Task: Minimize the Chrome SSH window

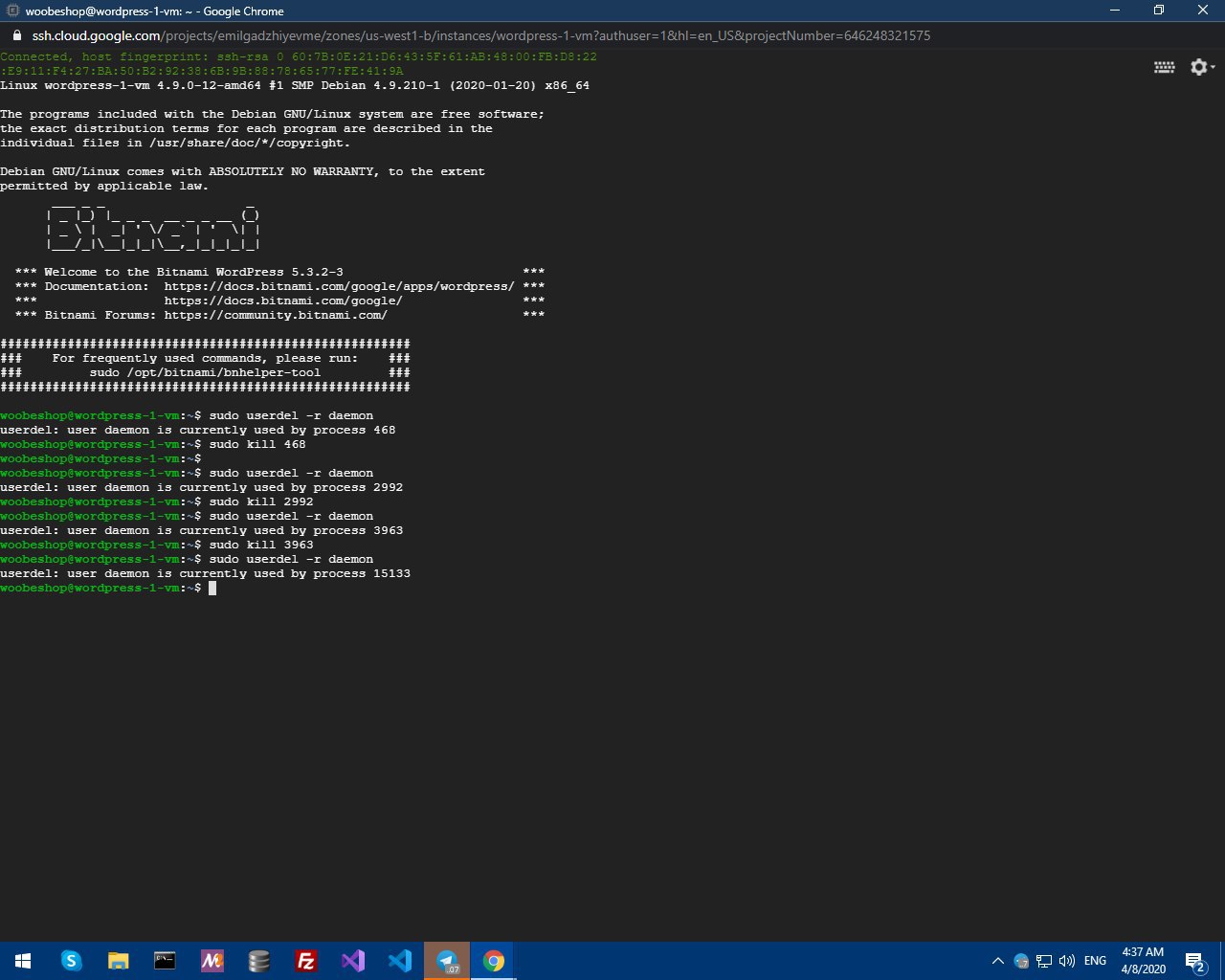Action: point(1114,11)
